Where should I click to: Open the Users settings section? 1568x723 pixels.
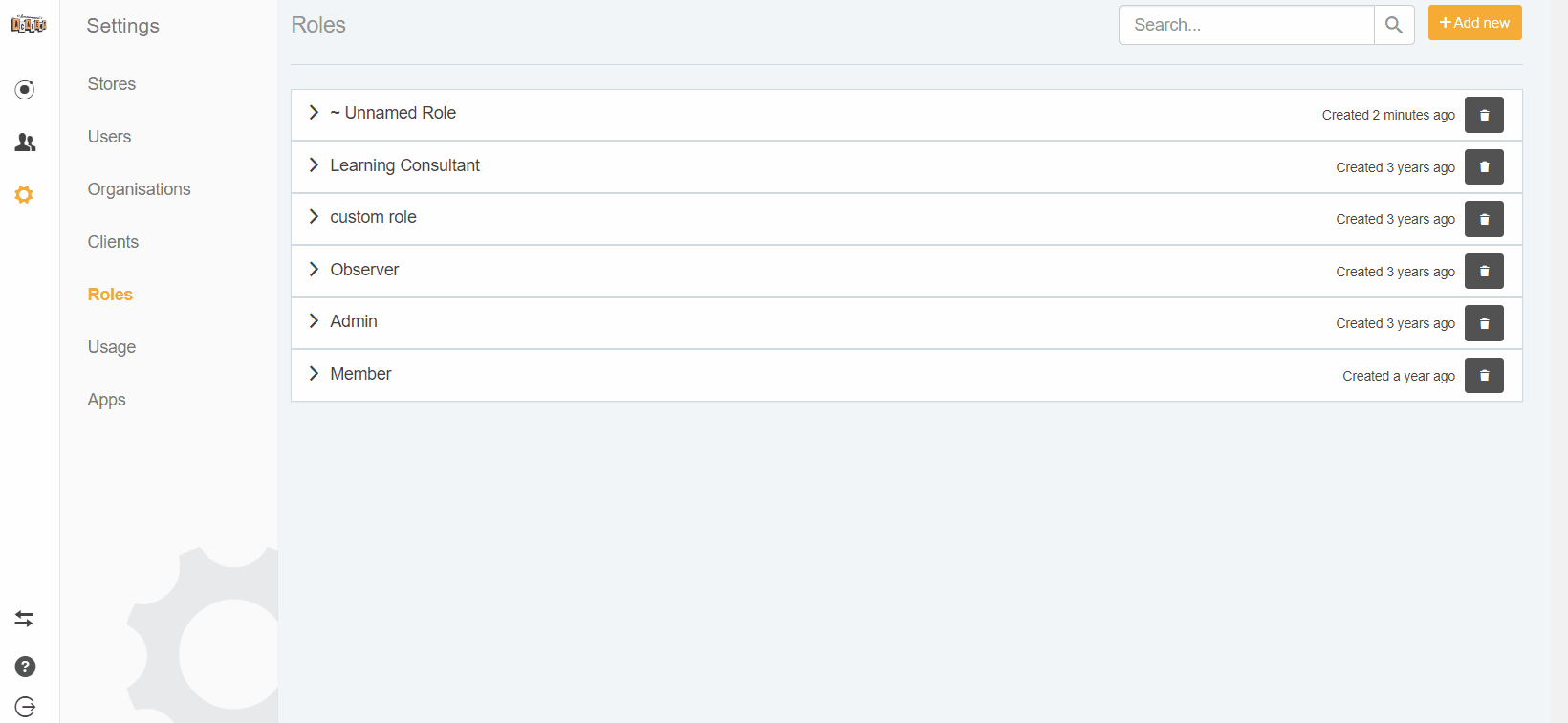pyautogui.click(x=109, y=137)
